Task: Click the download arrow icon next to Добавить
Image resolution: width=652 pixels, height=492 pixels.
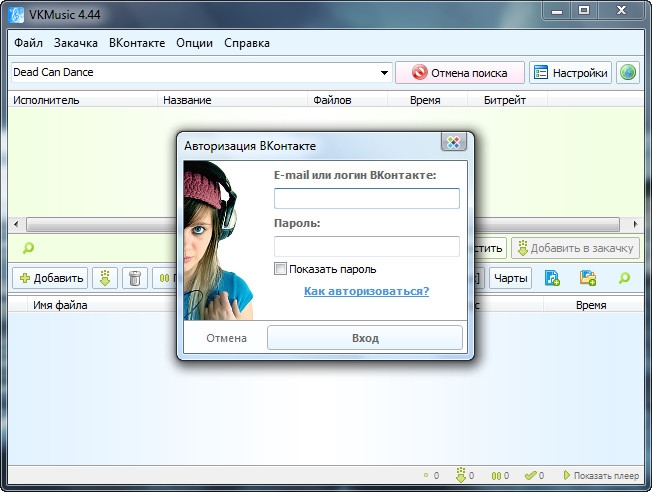Action: pos(105,278)
